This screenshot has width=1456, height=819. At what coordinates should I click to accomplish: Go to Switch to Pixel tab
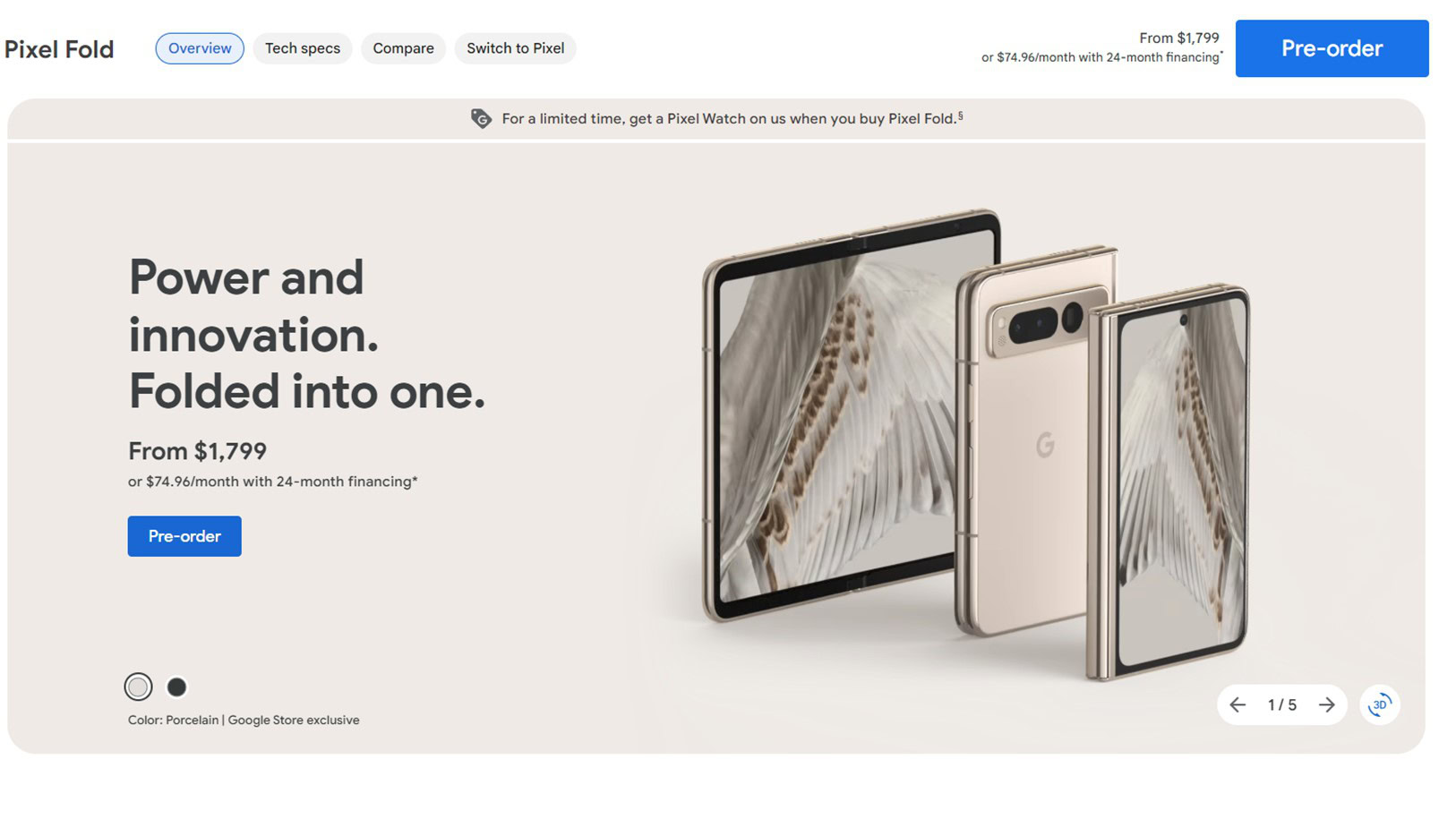click(x=515, y=48)
